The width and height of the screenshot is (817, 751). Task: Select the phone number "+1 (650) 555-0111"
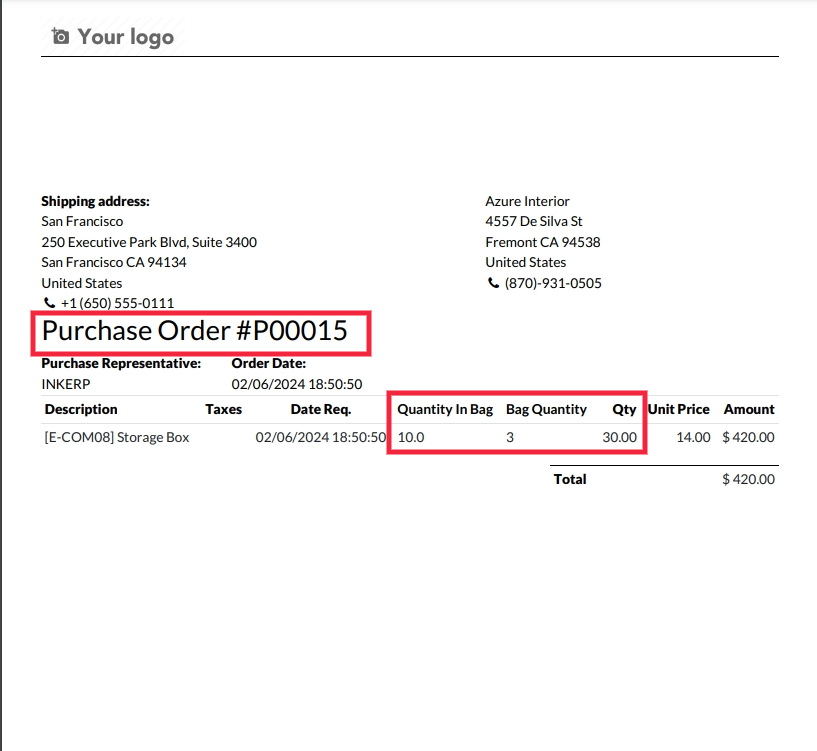point(117,303)
